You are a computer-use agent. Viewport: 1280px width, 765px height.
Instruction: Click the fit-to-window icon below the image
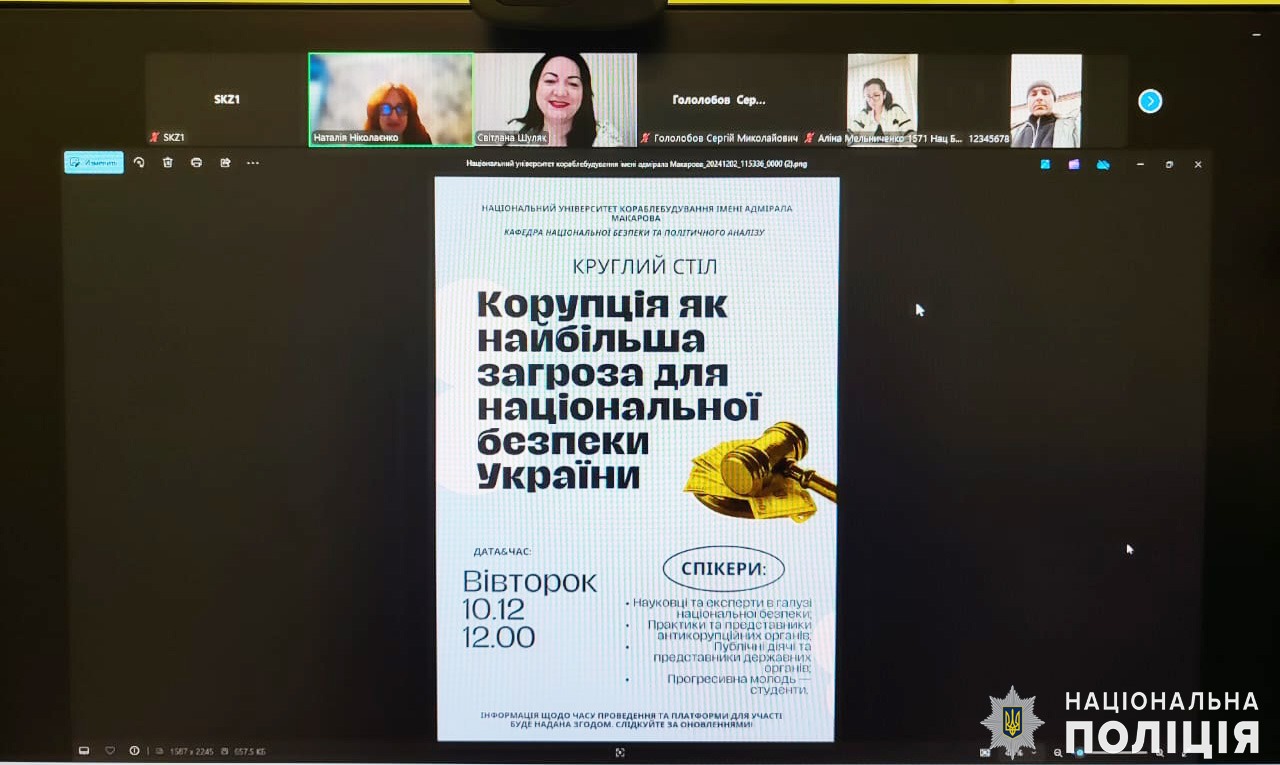(621, 752)
